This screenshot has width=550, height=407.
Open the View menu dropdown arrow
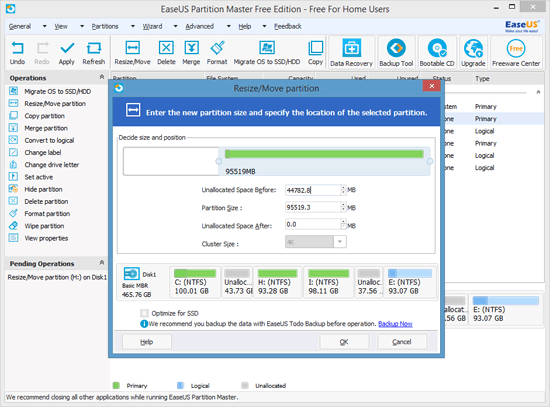pos(82,26)
